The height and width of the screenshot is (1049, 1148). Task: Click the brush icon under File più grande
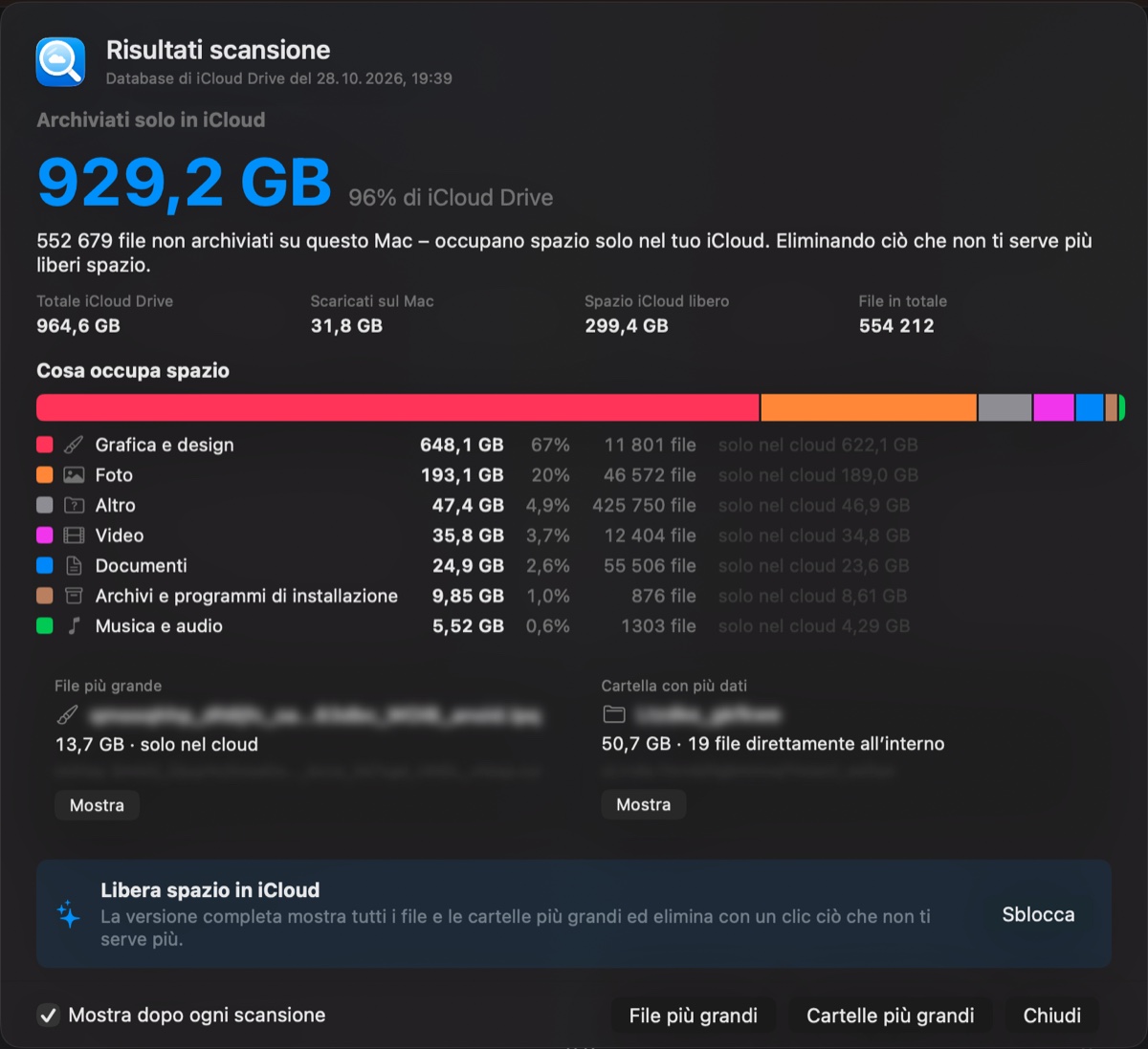point(67,714)
